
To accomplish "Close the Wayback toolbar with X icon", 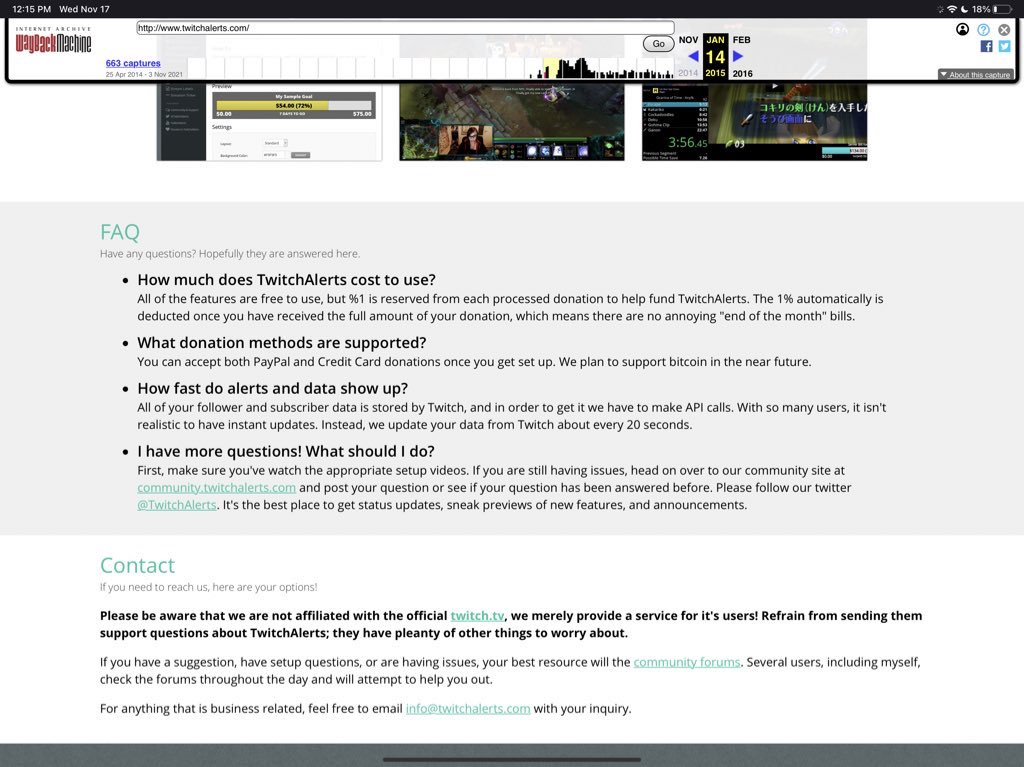I will click(x=1004, y=29).
